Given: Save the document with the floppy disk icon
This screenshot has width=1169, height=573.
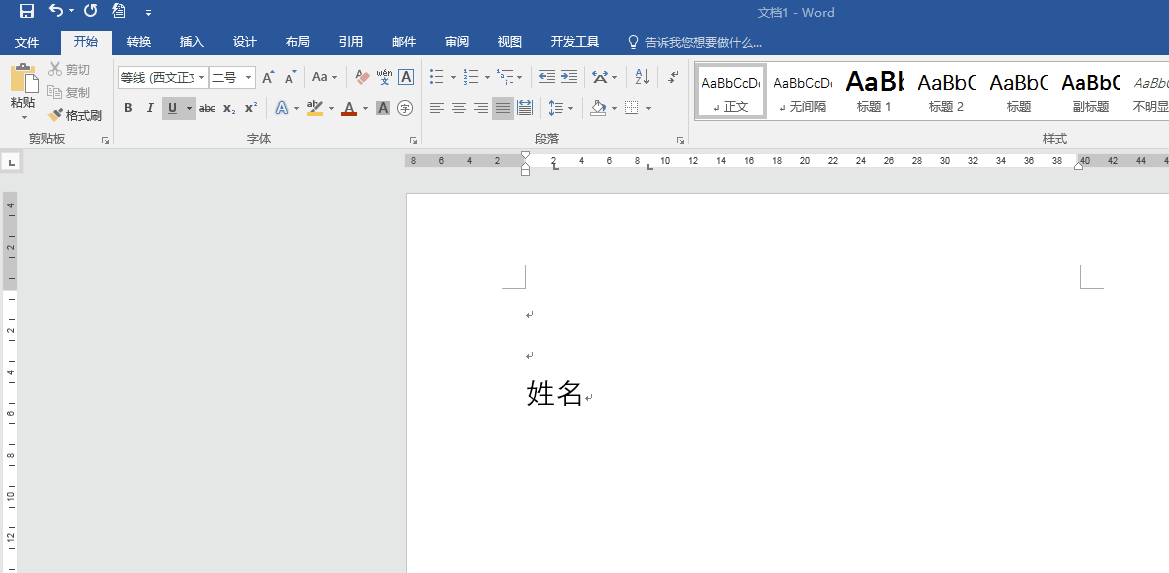Looking at the screenshot, I should pyautogui.click(x=27, y=11).
